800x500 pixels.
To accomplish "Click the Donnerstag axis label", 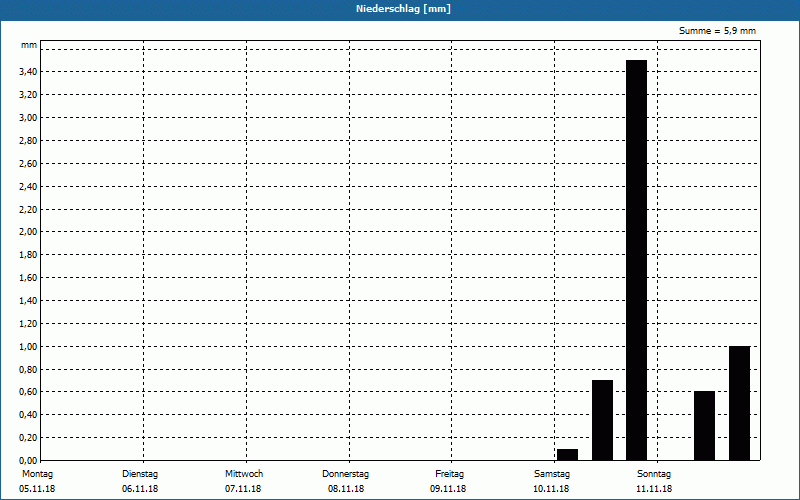I will pos(345,474).
